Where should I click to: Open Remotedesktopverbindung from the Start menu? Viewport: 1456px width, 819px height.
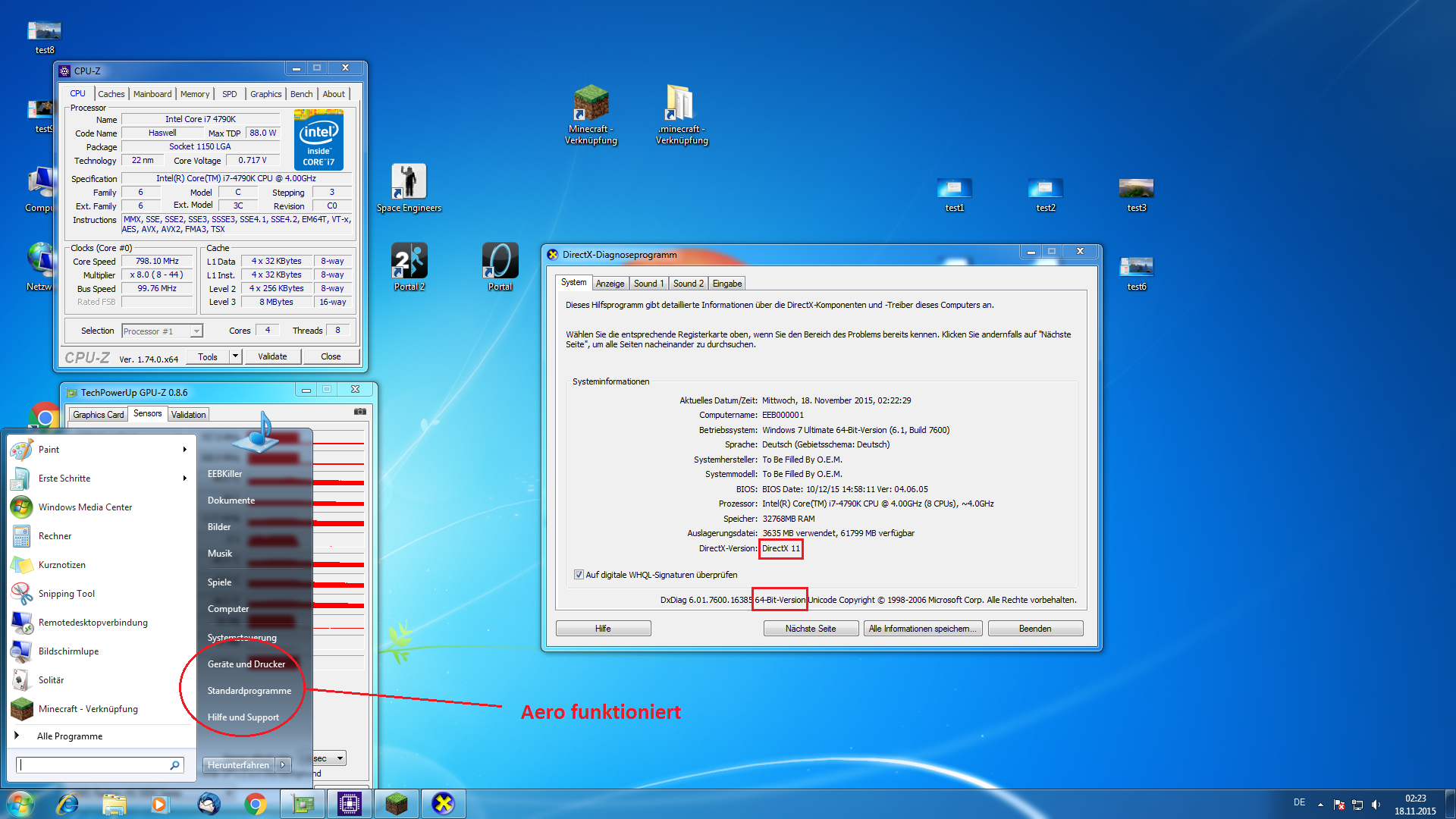101,623
